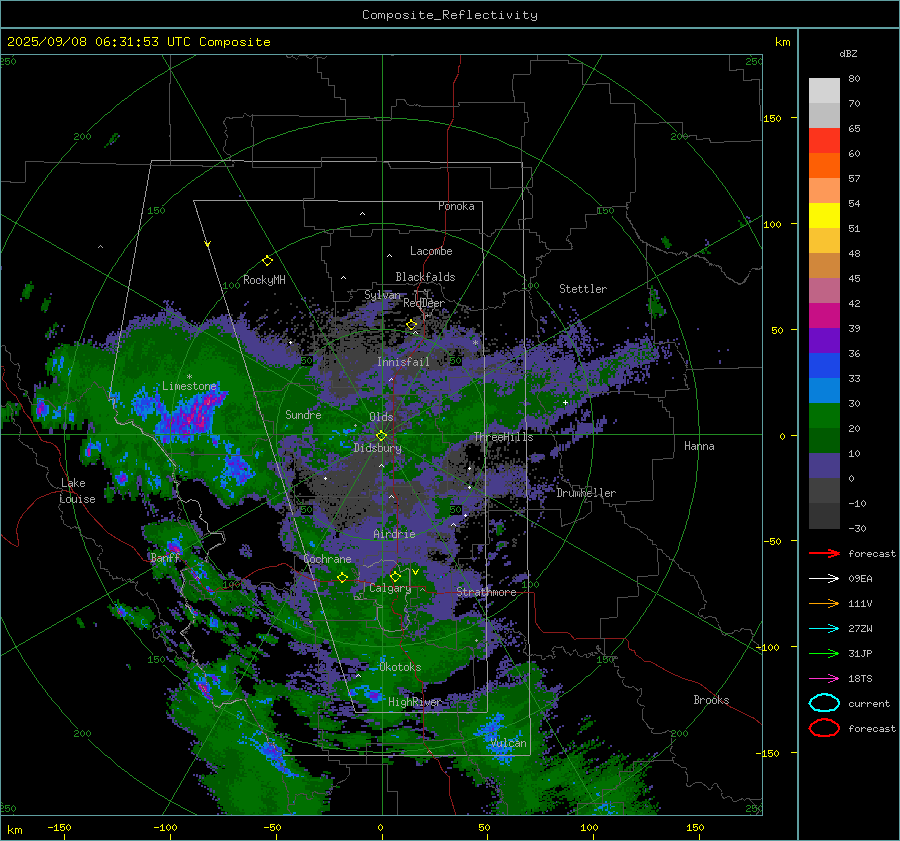Click the red 60 dBZ color swatch

tap(824, 141)
